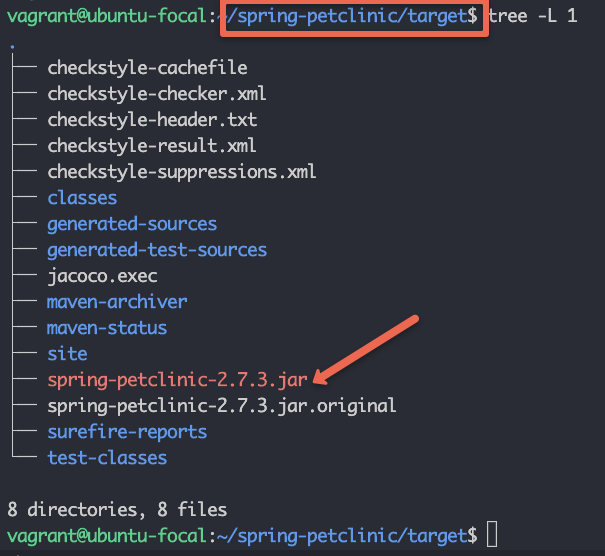Image resolution: width=605 pixels, height=556 pixels.
Task: Click checkstyle-suppressions.xml in the listing
Action: 182,172
